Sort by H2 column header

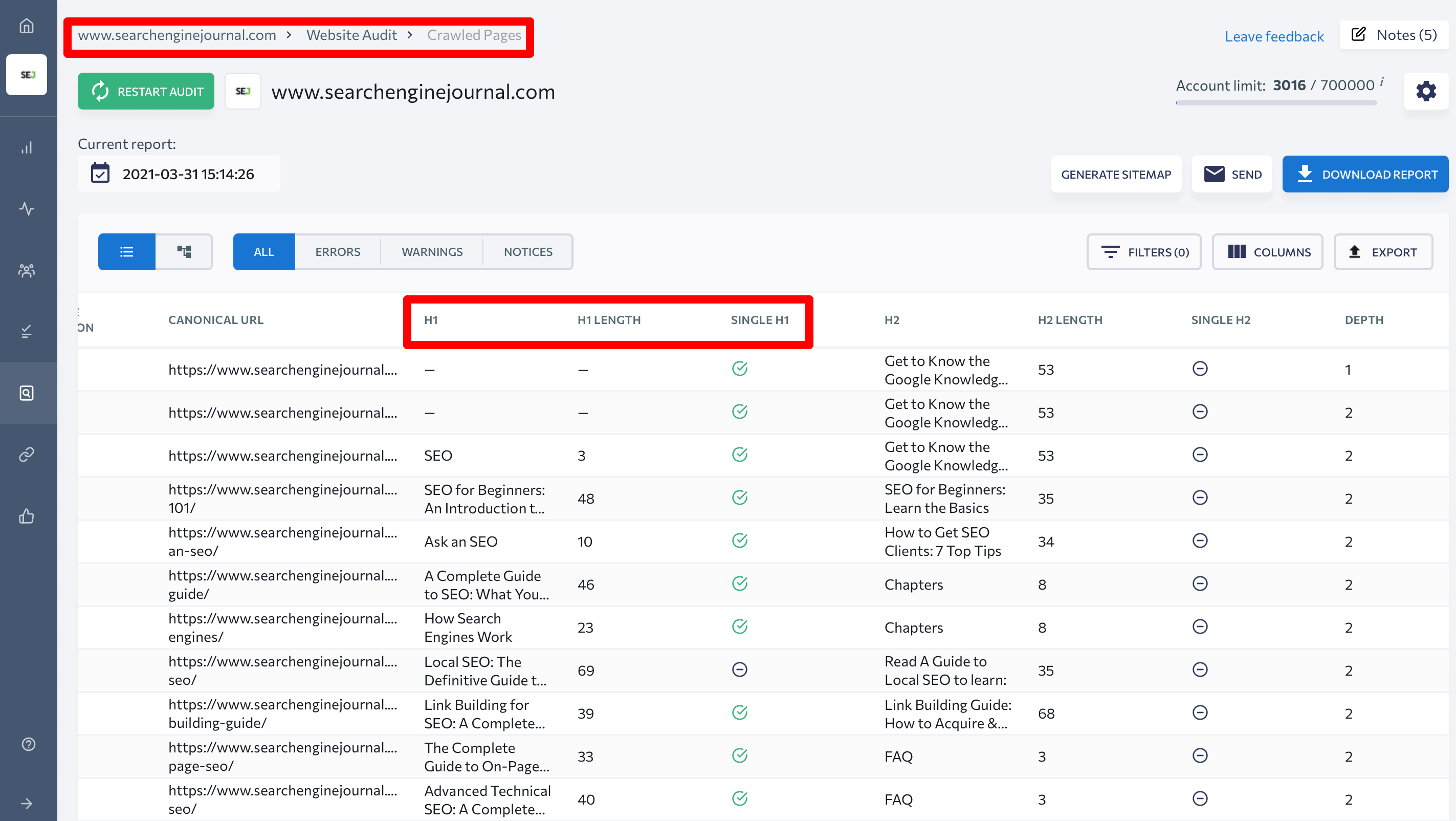pyautogui.click(x=892, y=320)
